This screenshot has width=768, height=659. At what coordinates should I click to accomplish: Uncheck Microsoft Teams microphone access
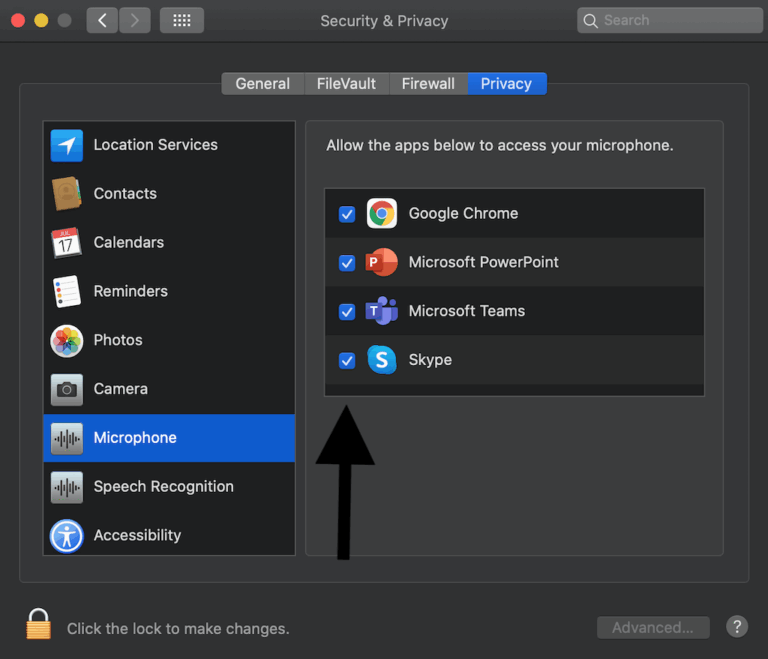(x=347, y=312)
